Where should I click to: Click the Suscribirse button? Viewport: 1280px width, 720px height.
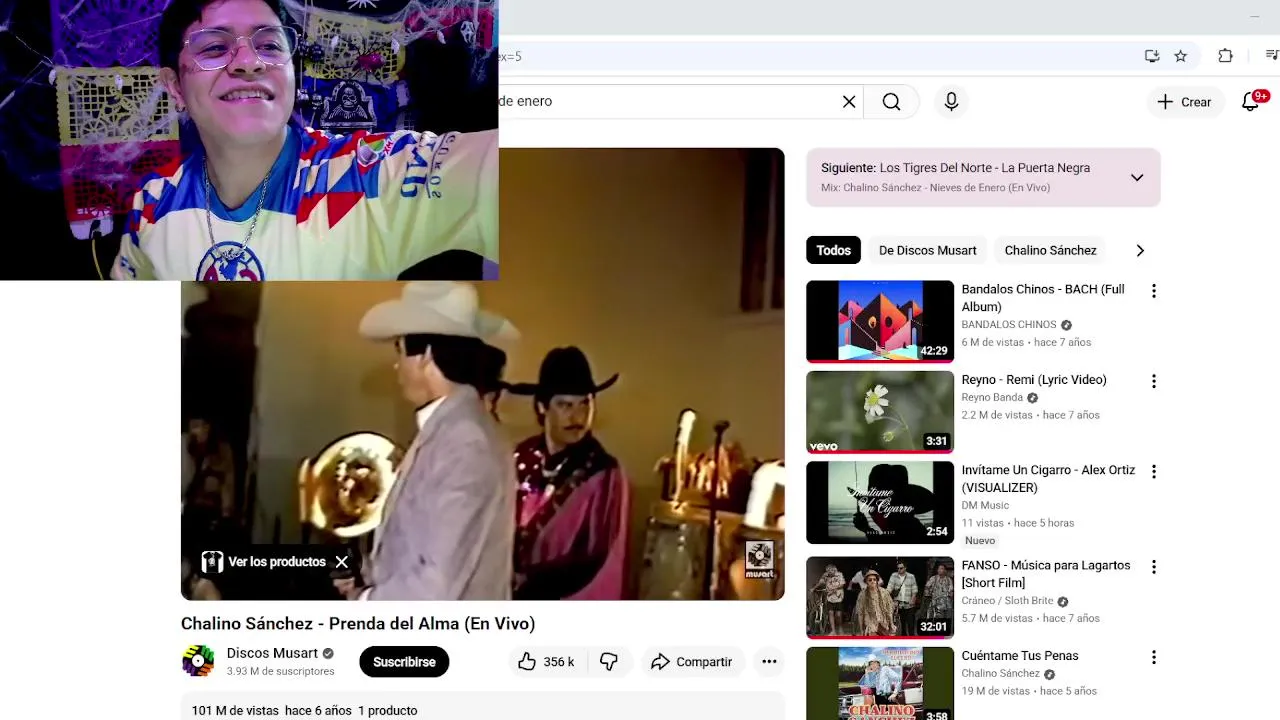404,662
